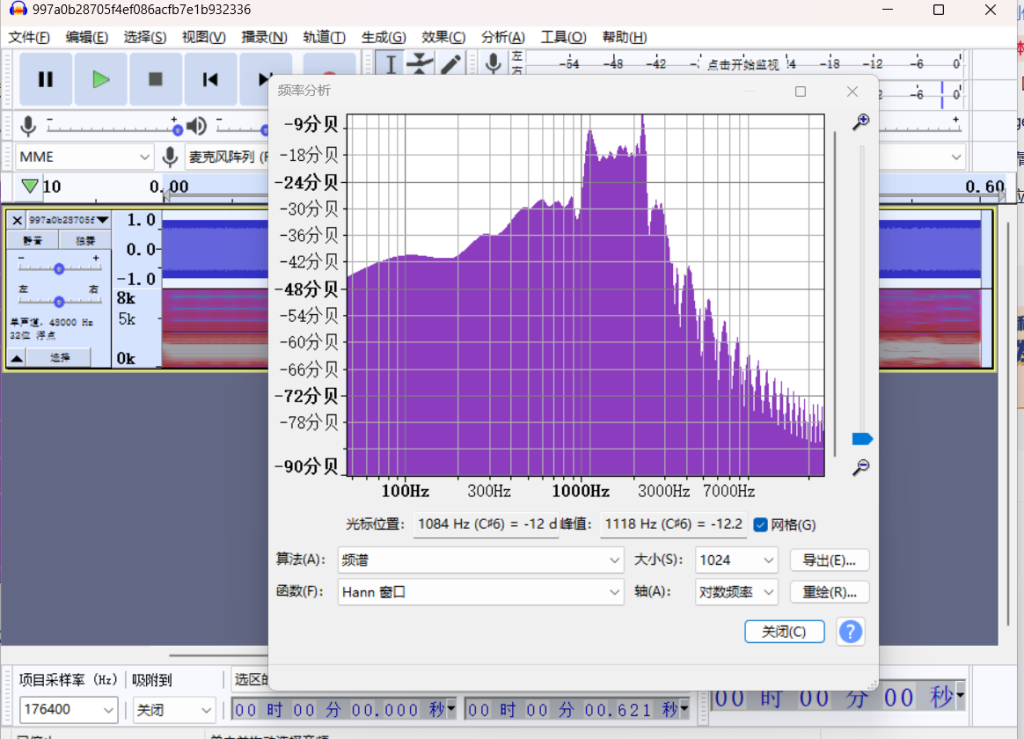1024x739 pixels.
Task: Toggle the 静音 mute button on track
Action: pyautogui.click(x=32, y=241)
